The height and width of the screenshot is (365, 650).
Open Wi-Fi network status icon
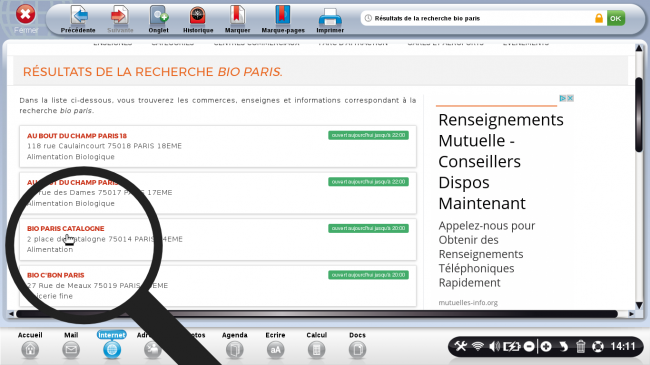478,346
